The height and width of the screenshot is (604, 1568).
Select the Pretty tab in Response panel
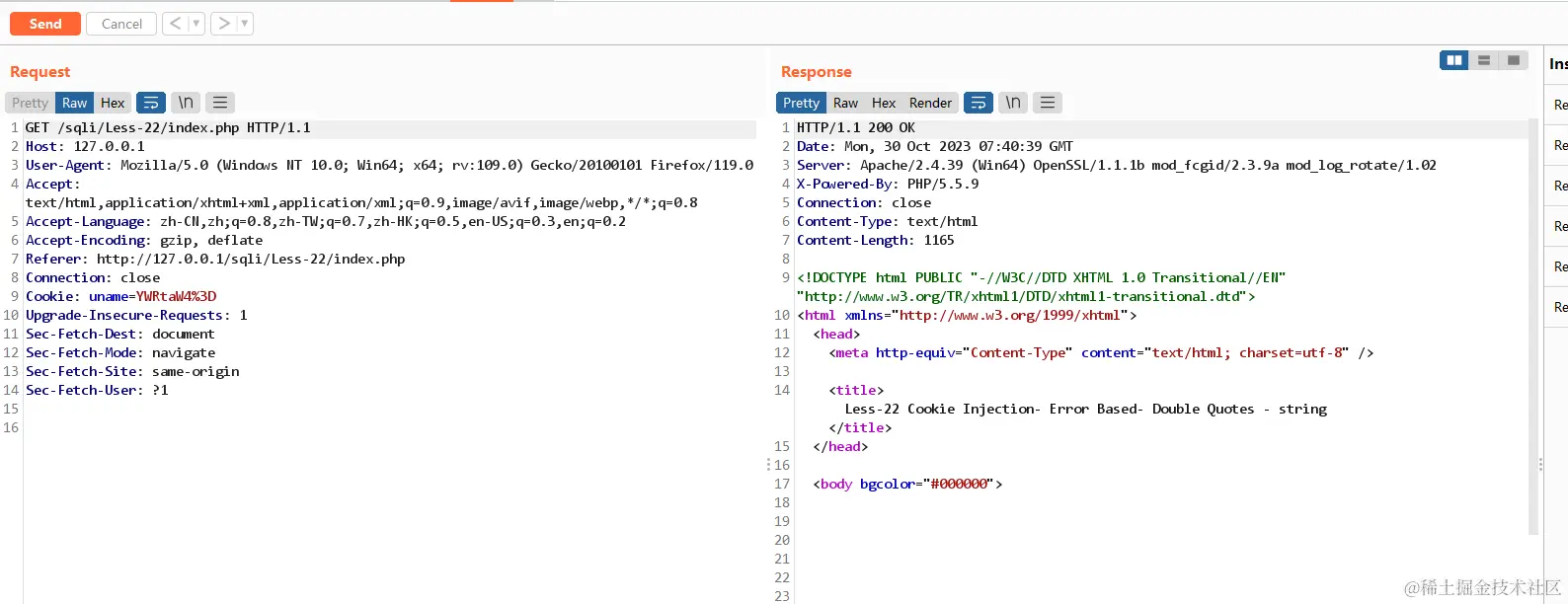[x=801, y=103]
